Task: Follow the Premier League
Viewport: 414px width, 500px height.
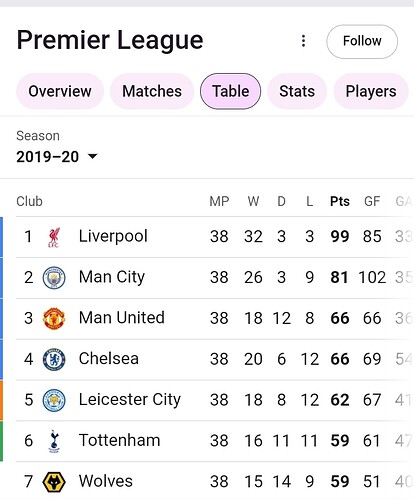Action: point(362,41)
